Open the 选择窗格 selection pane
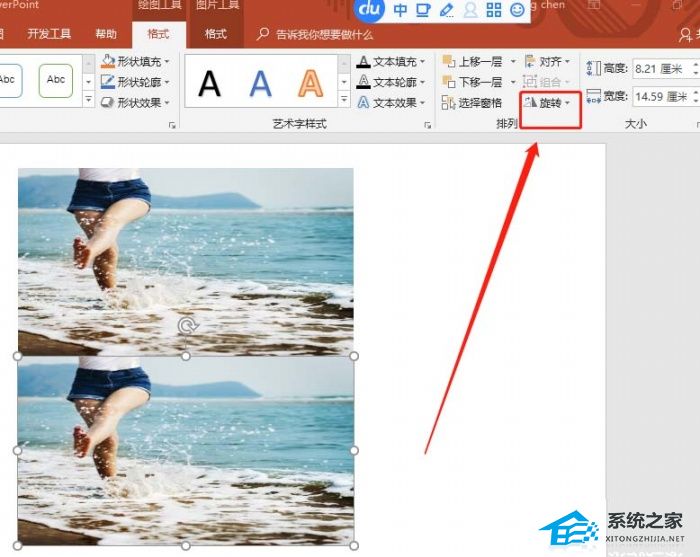Viewport: 700px width, 557px height. pos(472,103)
